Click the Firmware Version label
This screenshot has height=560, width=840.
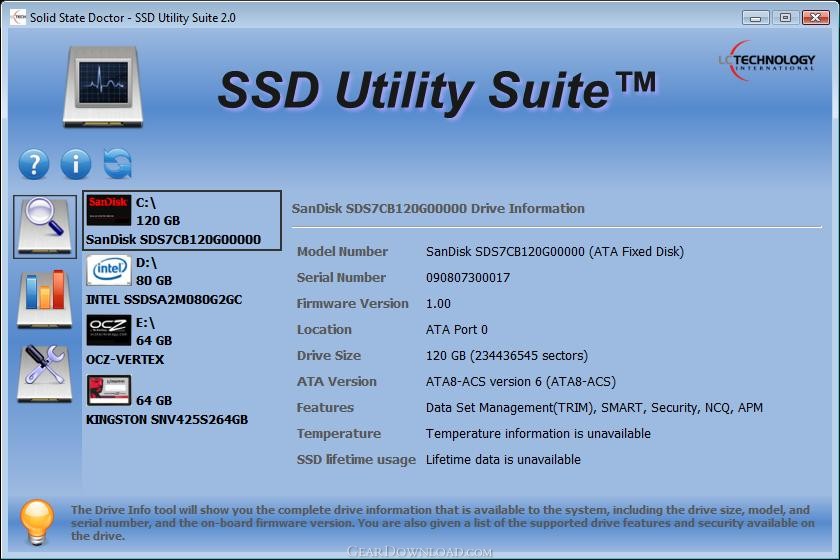click(x=352, y=303)
